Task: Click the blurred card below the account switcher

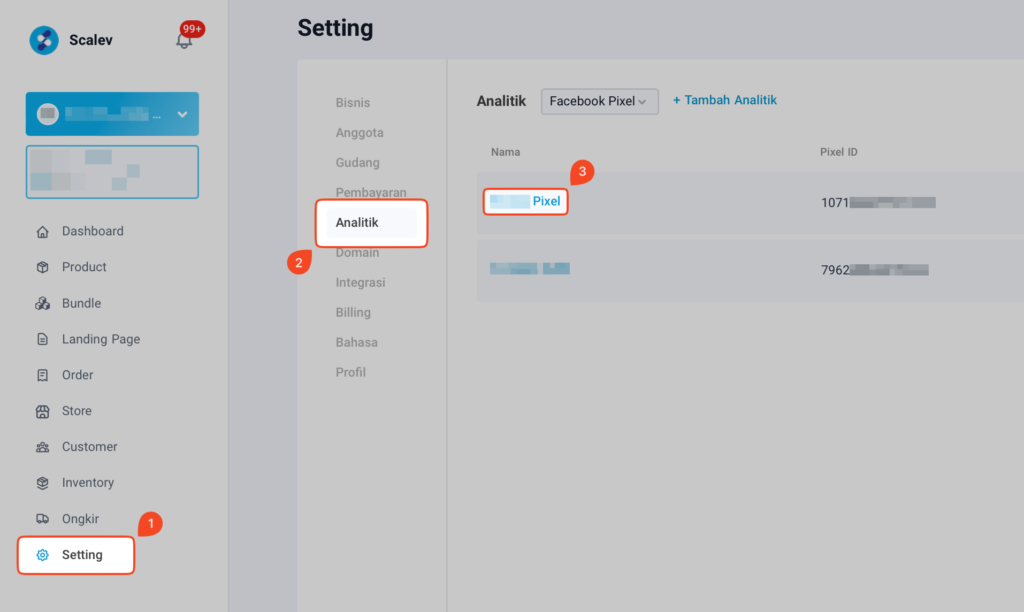Action: click(x=112, y=172)
